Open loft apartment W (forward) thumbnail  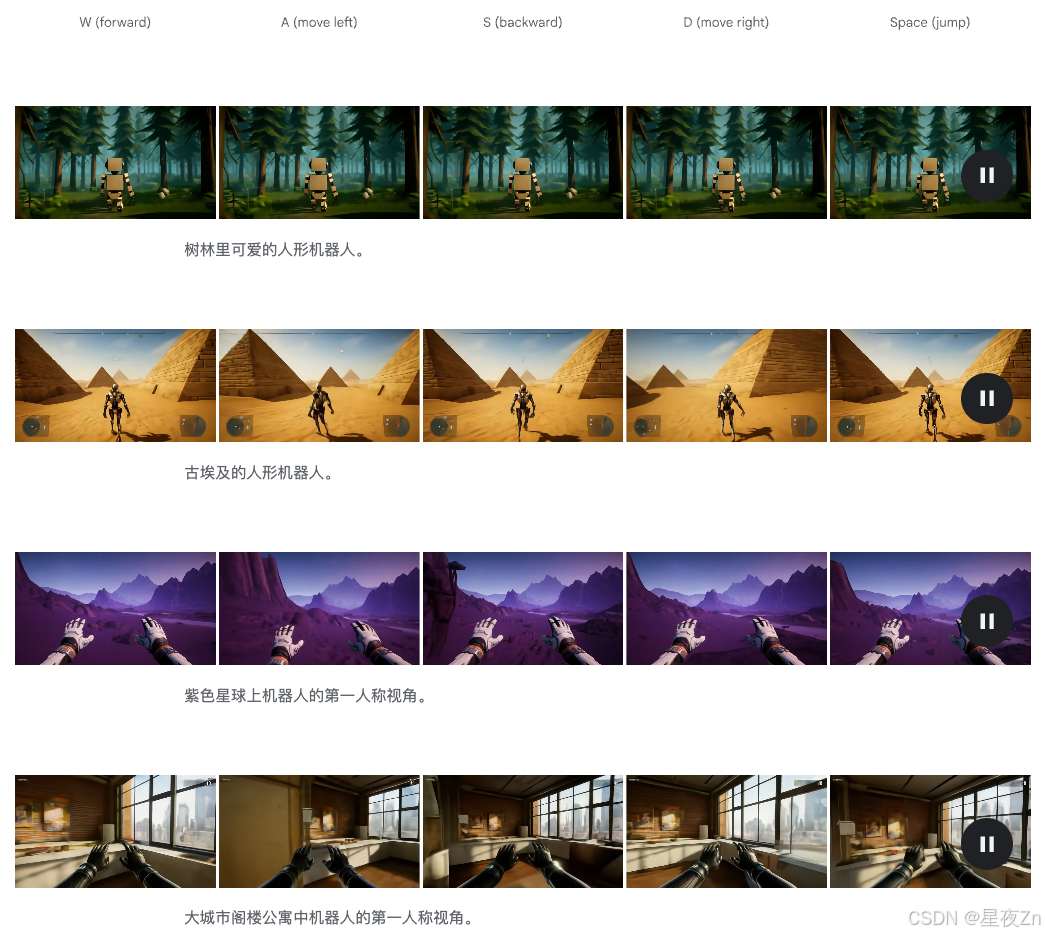[x=115, y=831]
